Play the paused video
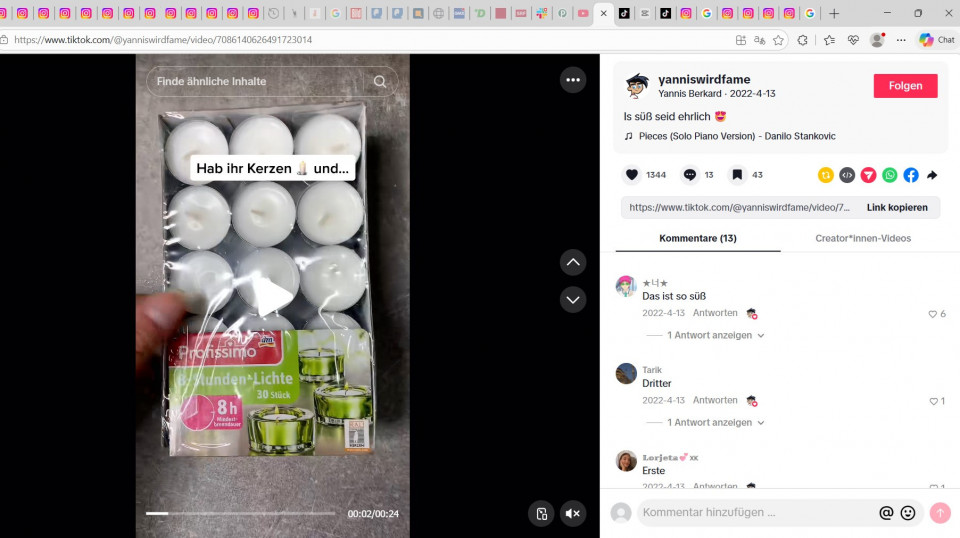Viewport: 960px width, 538px height. click(272, 296)
